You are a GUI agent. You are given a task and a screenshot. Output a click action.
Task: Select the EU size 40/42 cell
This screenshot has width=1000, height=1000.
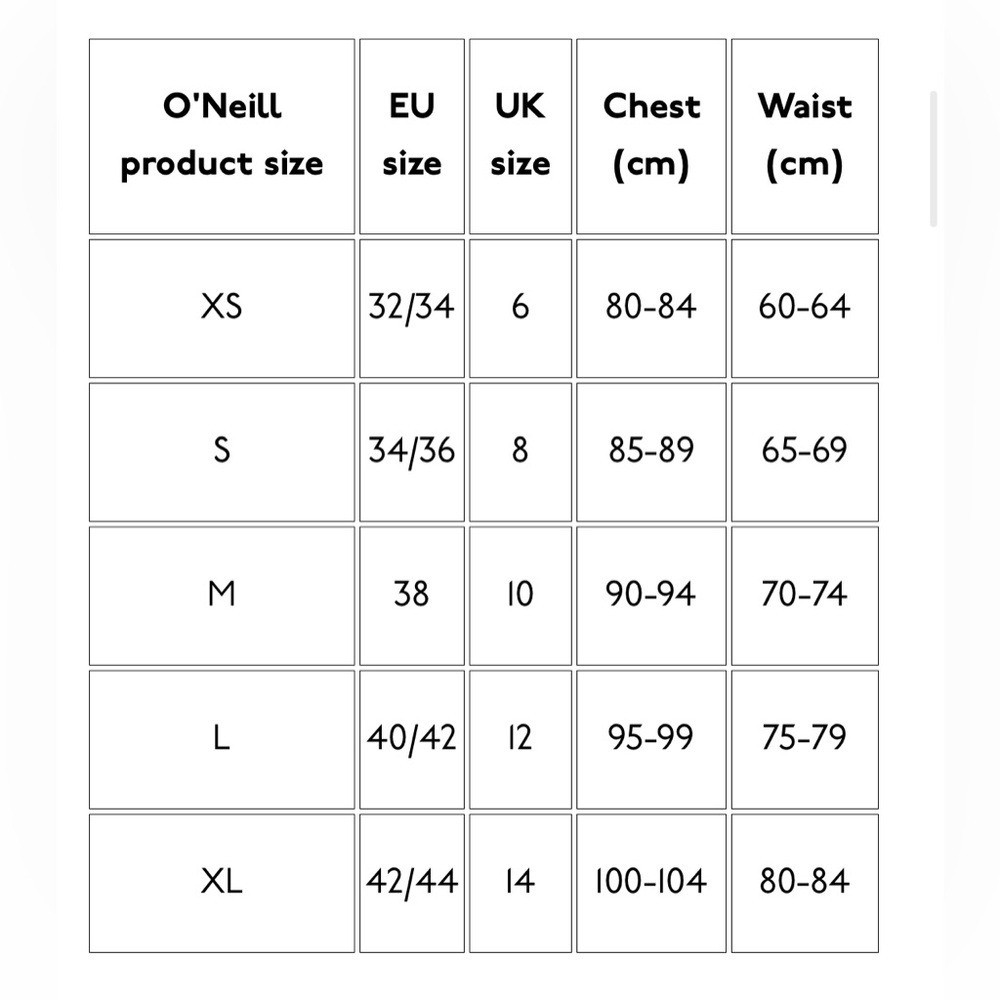(412, 740)
